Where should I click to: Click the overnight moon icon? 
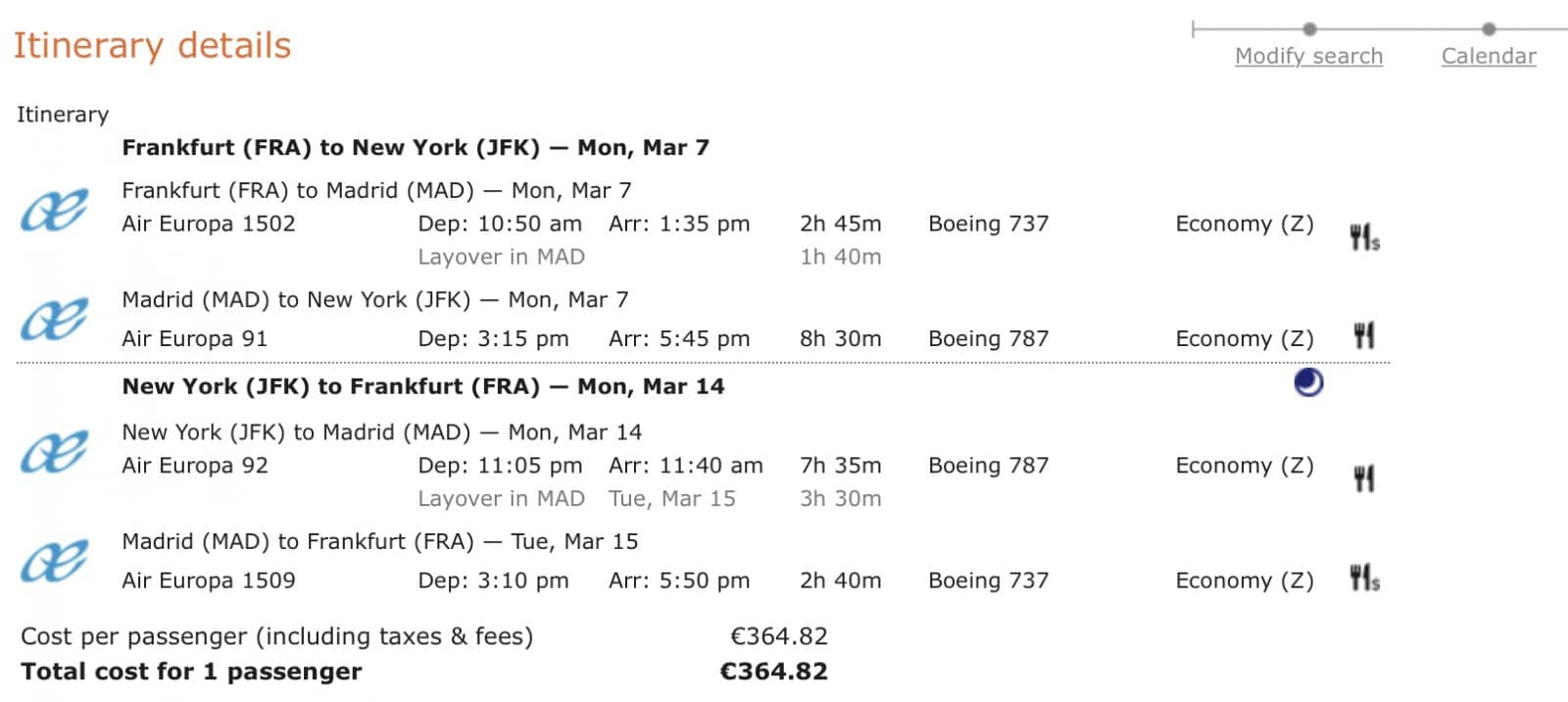(x=1308, y=382)
